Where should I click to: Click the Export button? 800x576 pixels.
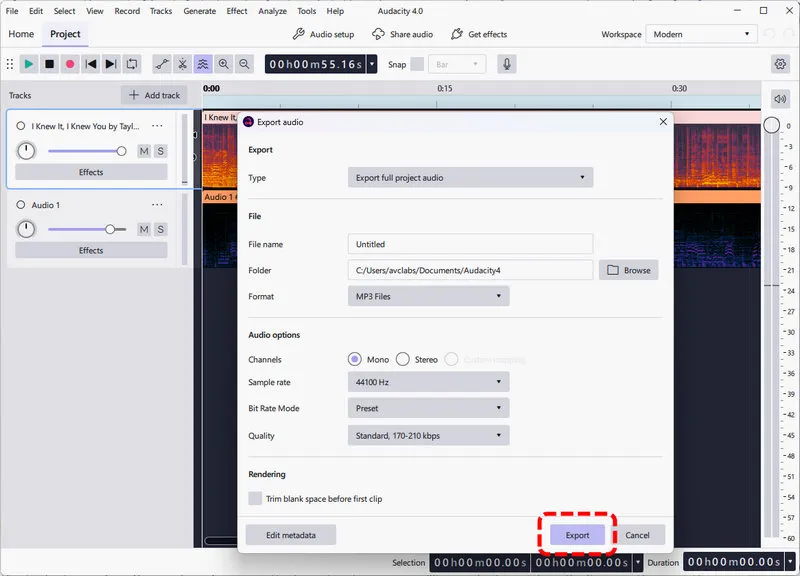click(577, 535)
